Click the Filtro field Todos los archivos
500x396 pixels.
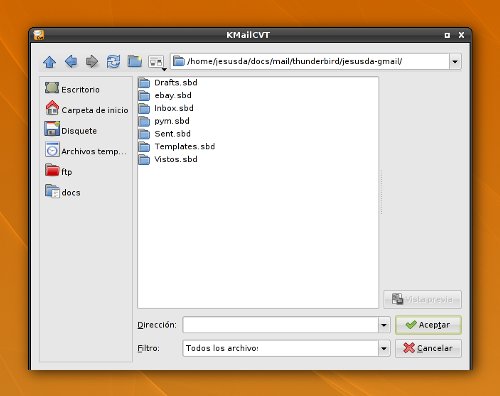pos(280,348)
